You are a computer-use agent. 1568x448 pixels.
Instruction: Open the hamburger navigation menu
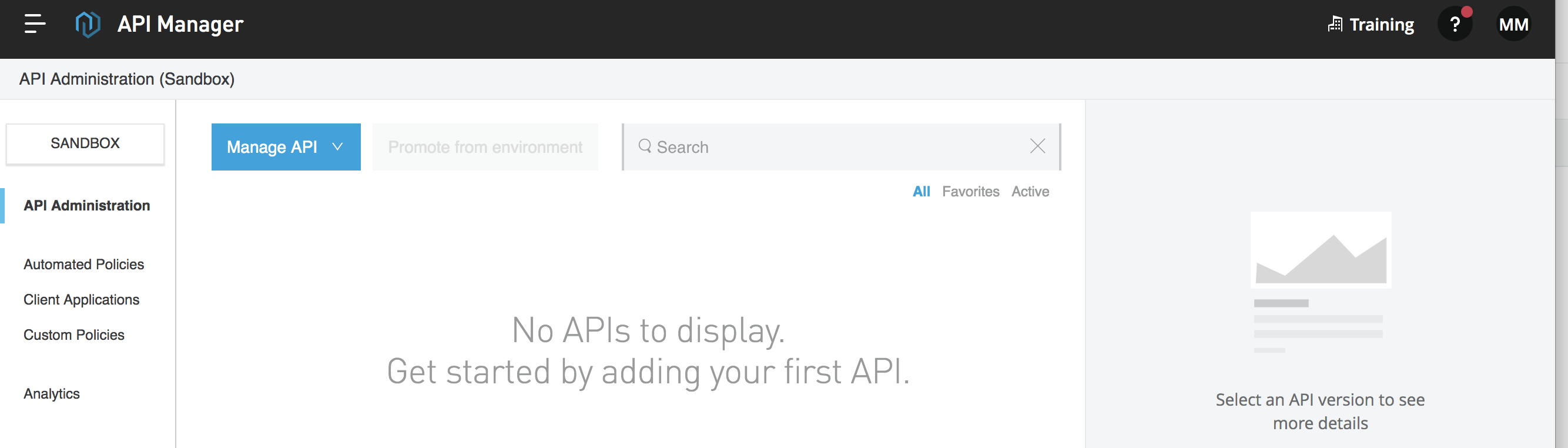(35, 24)
